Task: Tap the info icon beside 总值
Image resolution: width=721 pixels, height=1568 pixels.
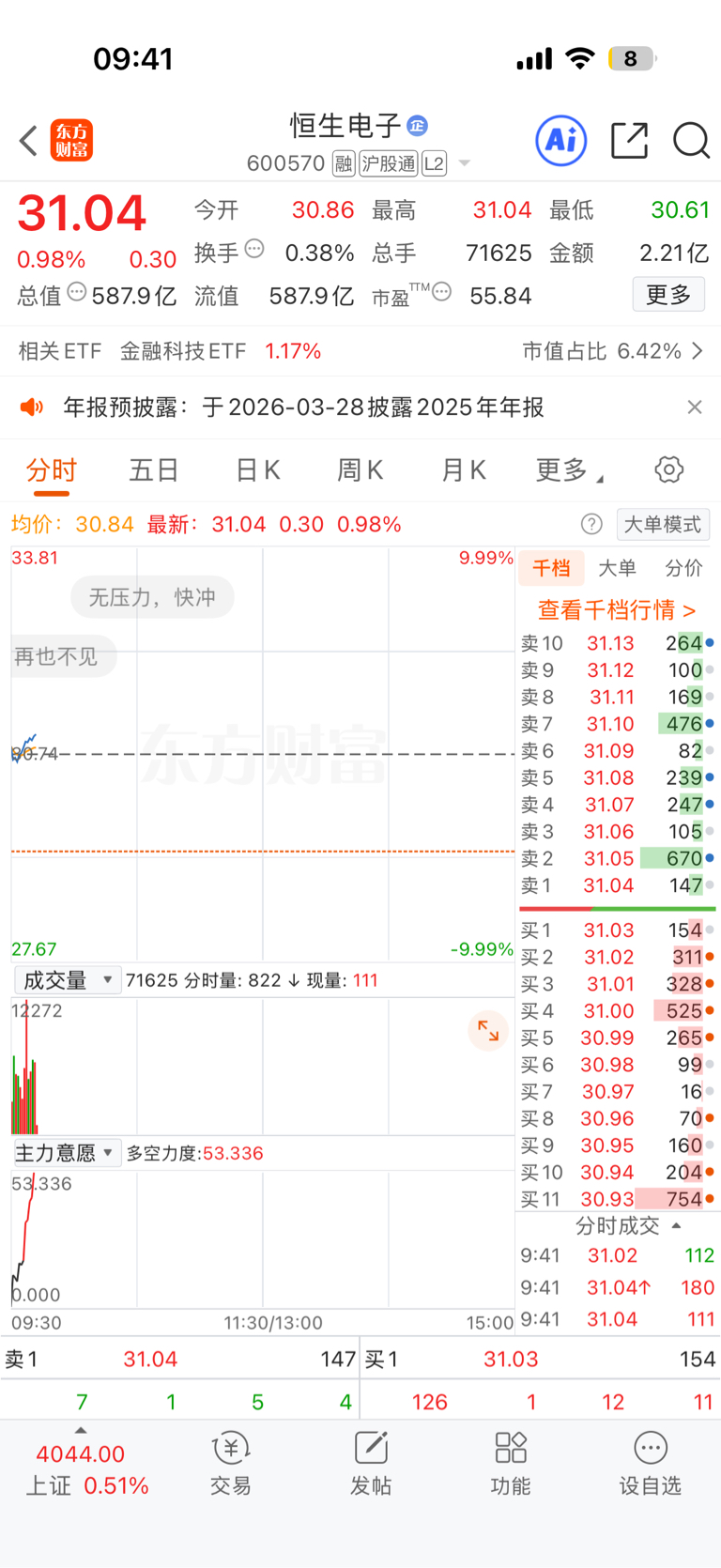Action: tap(77, 292)
